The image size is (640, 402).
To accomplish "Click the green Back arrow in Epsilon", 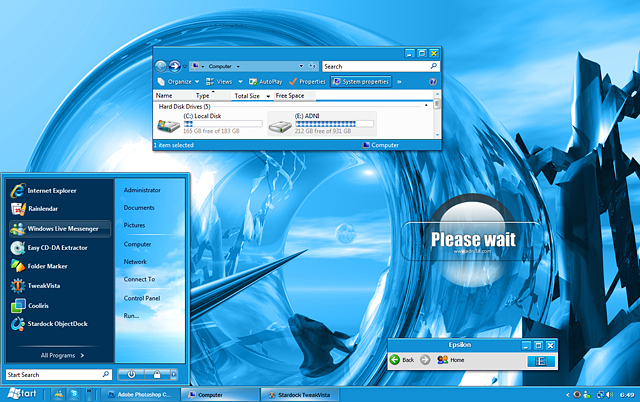I will 395,360.
